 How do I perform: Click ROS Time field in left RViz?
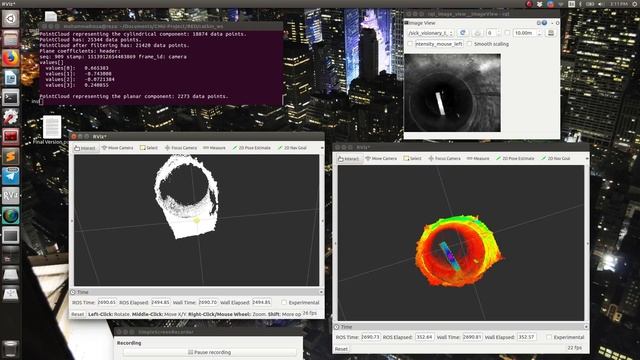tap(107, 302)
